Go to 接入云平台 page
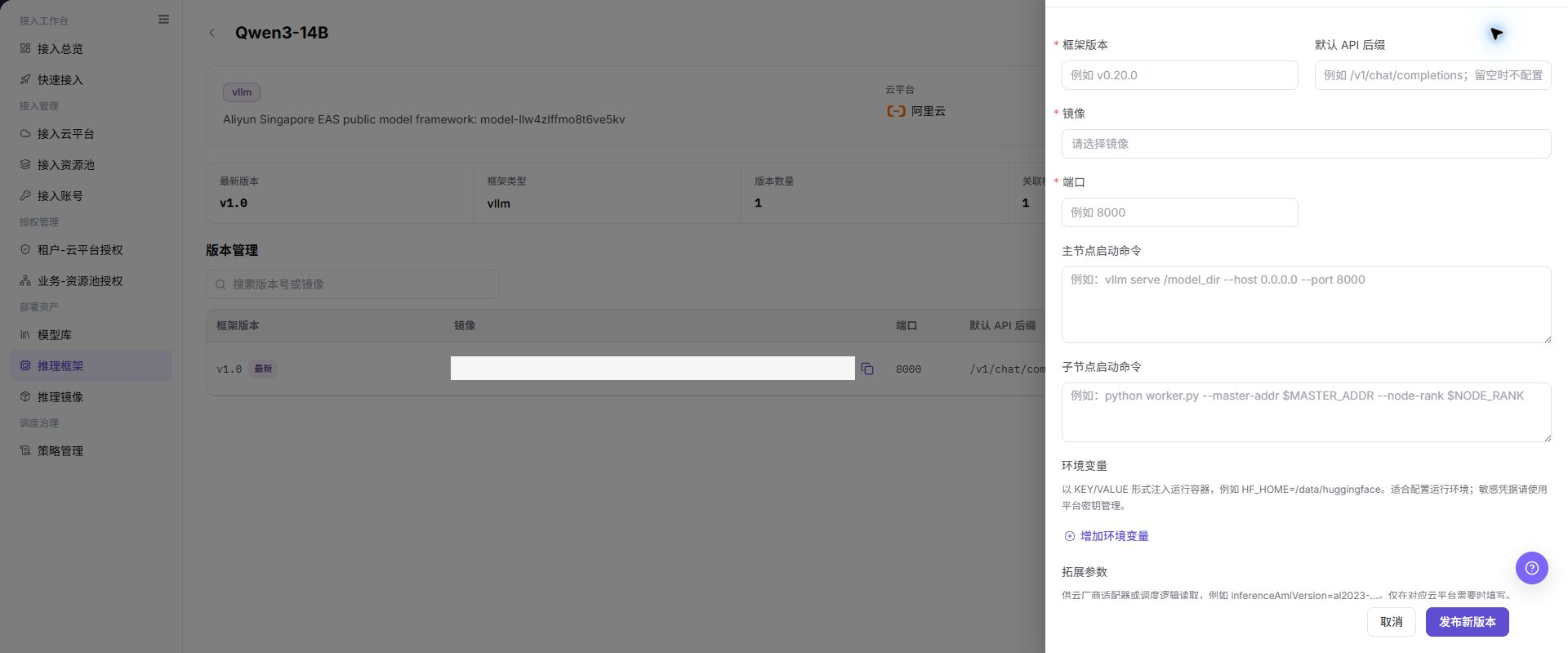Image resolution: width=1568 pixels, height=653 pixels. [x=91, y=134]
